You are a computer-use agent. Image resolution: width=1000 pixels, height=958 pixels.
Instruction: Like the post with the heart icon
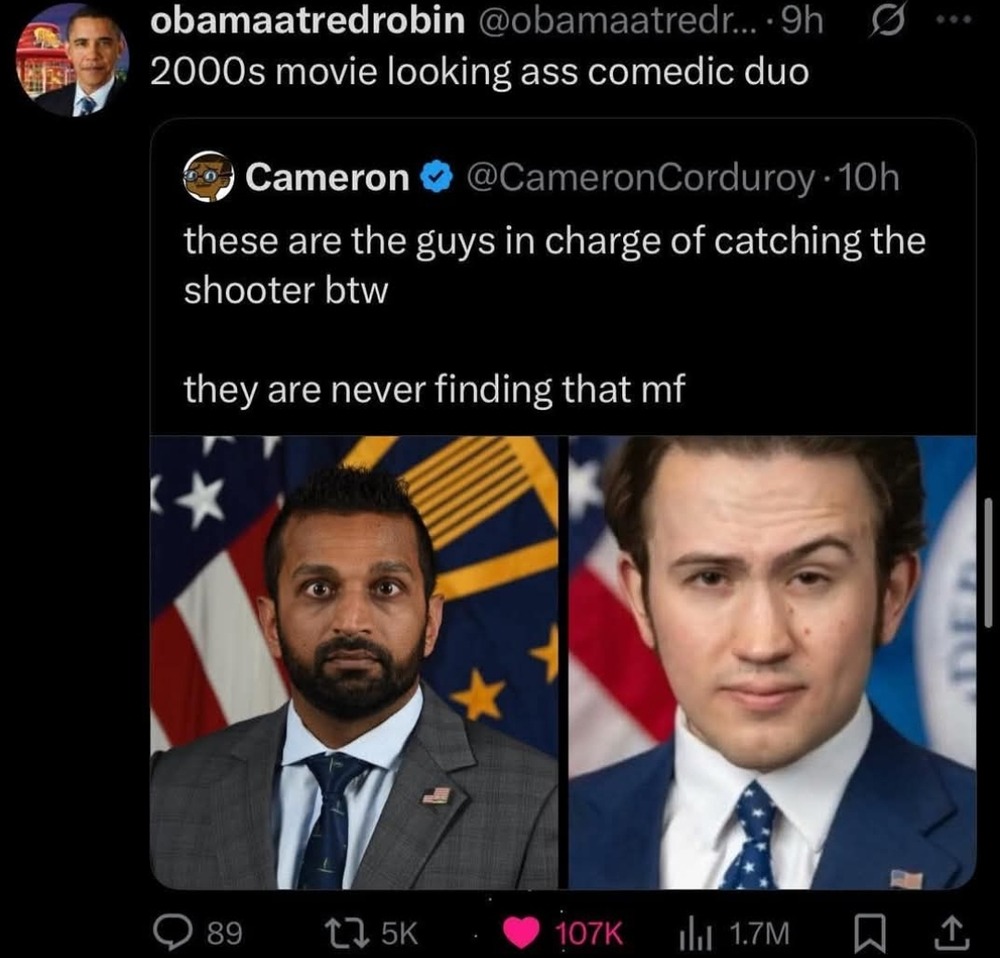pyautogui.click(x=520, y=932)
